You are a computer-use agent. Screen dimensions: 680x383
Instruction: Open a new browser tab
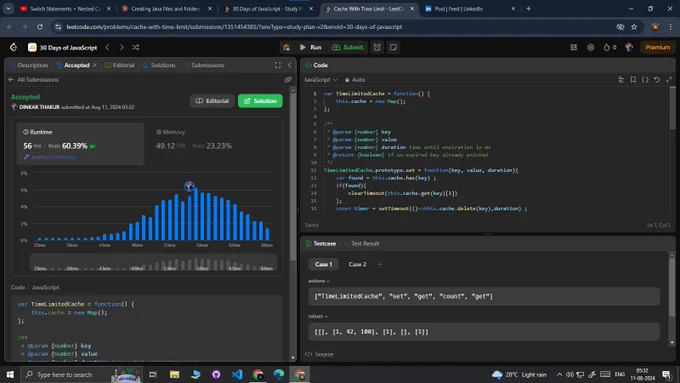coord(528,9)
